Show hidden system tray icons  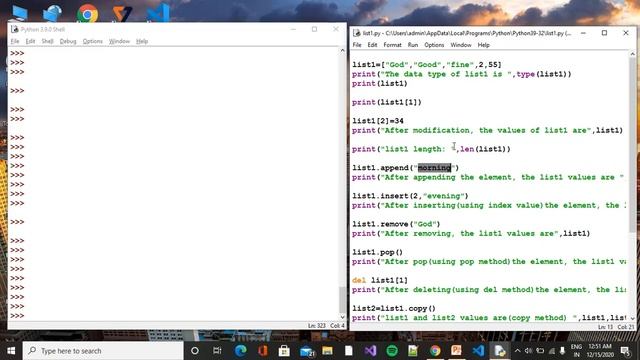pos(517,351)
